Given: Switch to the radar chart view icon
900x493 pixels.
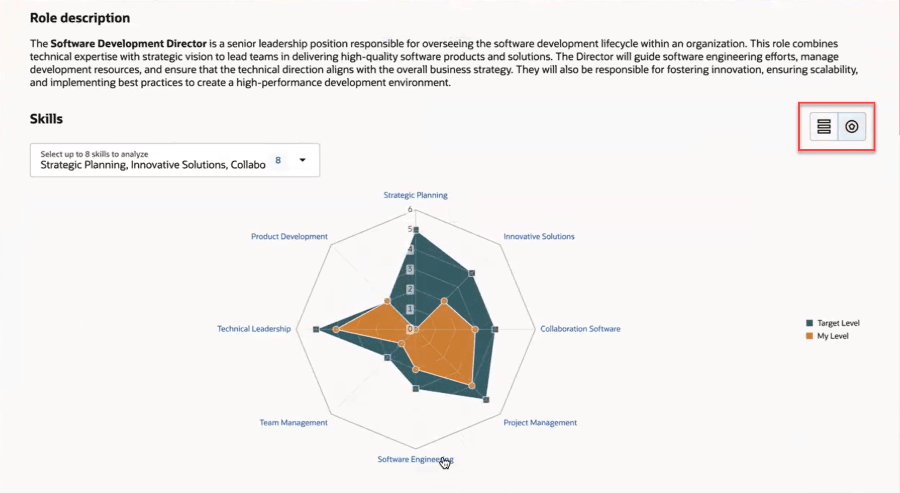Looking at the screenshot, I should click(852, 127).
